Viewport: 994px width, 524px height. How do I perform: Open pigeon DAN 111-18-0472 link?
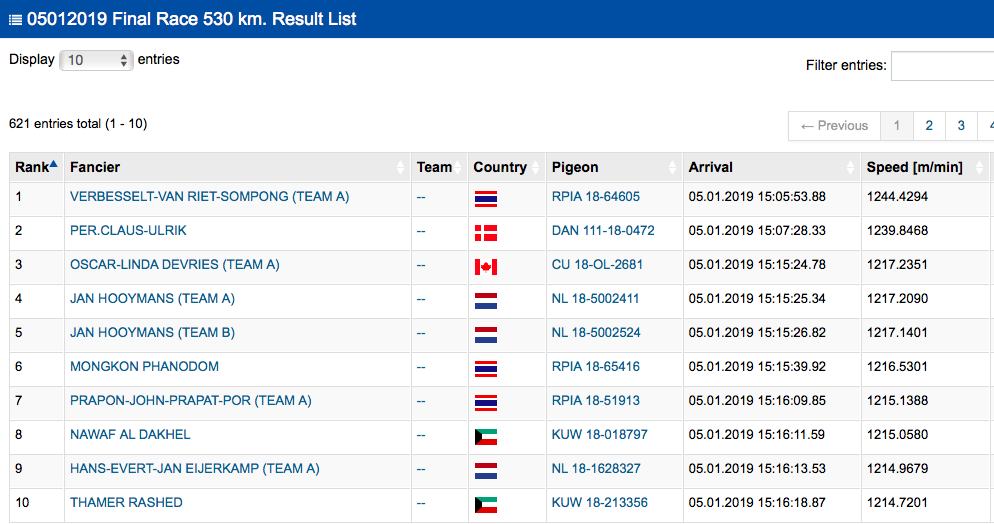point(603,231)
